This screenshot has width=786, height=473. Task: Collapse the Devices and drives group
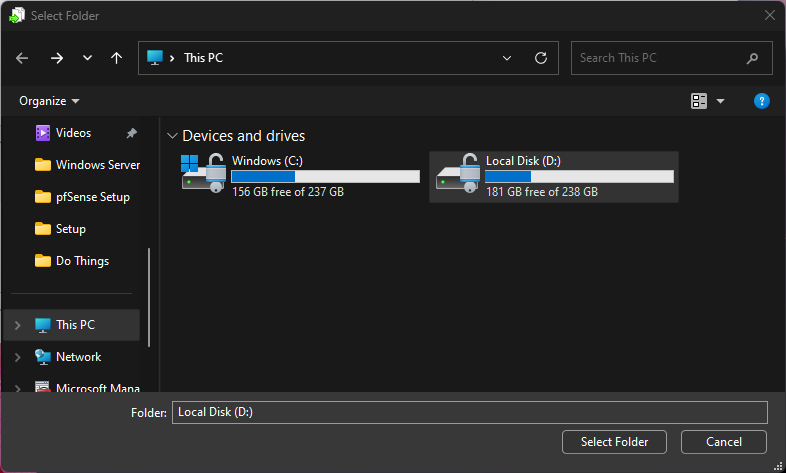click(173, 136)
